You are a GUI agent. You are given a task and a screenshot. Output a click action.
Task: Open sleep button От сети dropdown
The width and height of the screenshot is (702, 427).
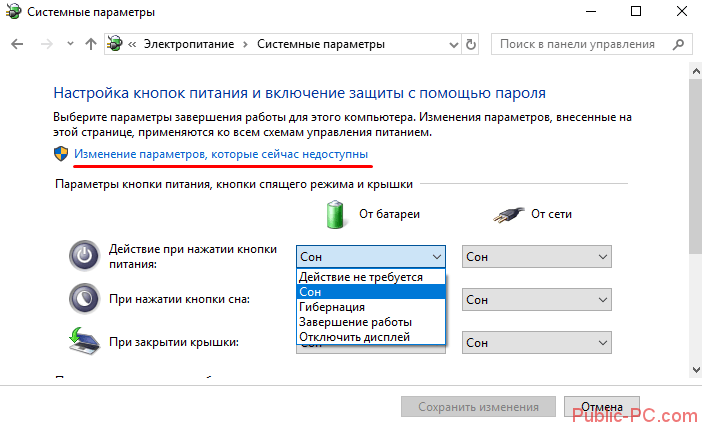click(x=536, y=299)
